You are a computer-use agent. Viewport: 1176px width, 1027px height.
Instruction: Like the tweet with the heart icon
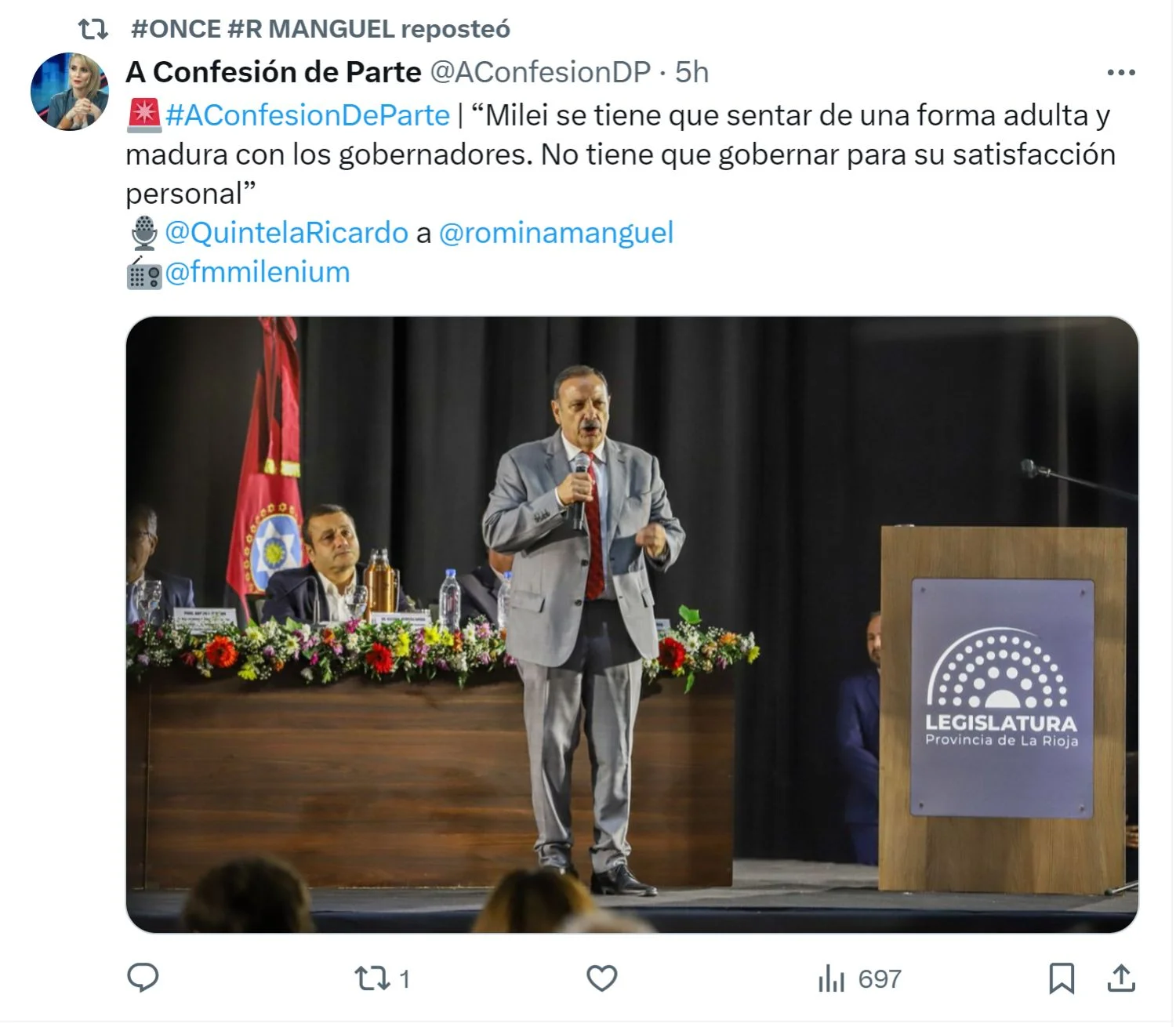(x=602, y=978)
